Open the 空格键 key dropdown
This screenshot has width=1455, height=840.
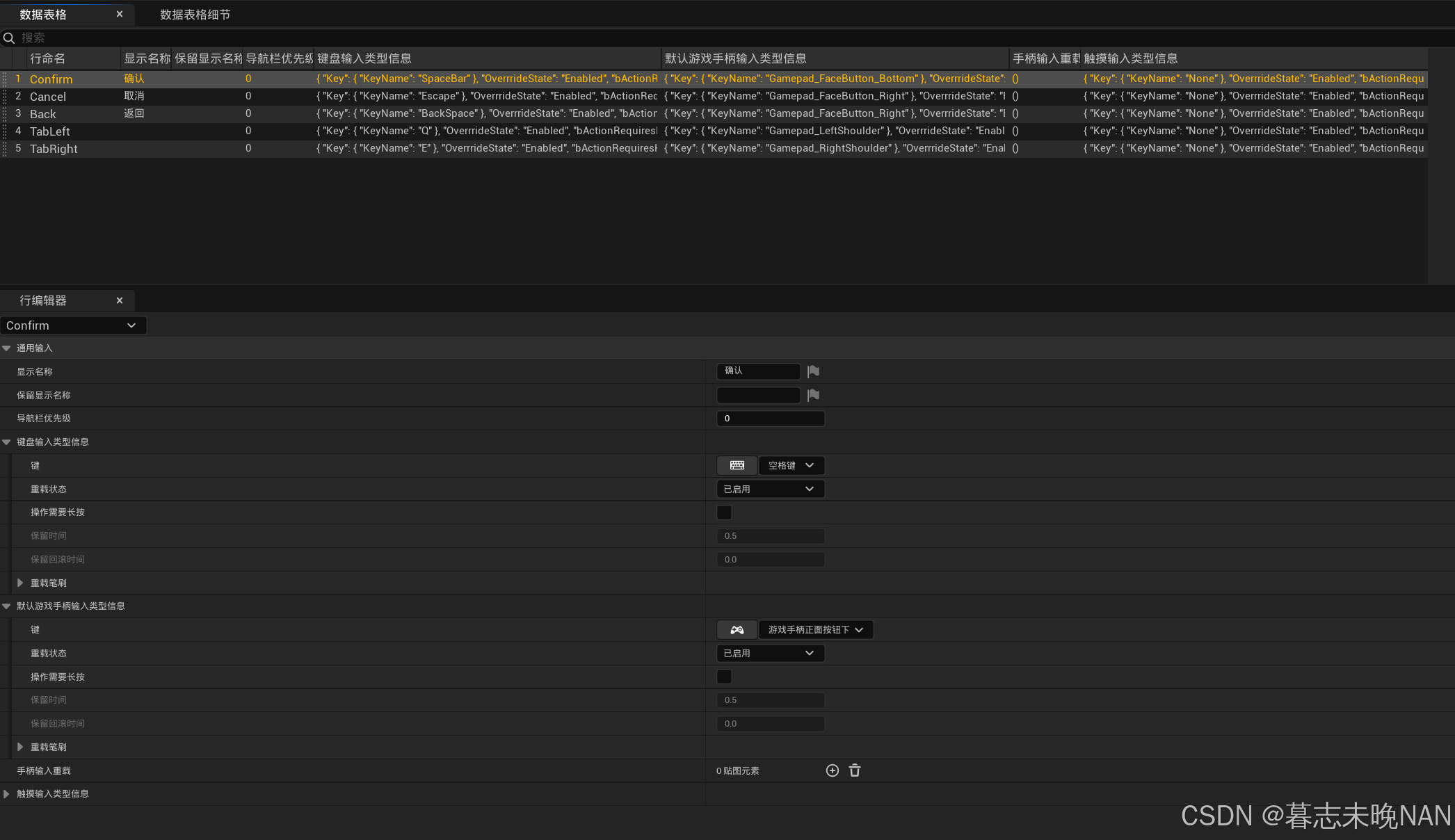(791, 465)
